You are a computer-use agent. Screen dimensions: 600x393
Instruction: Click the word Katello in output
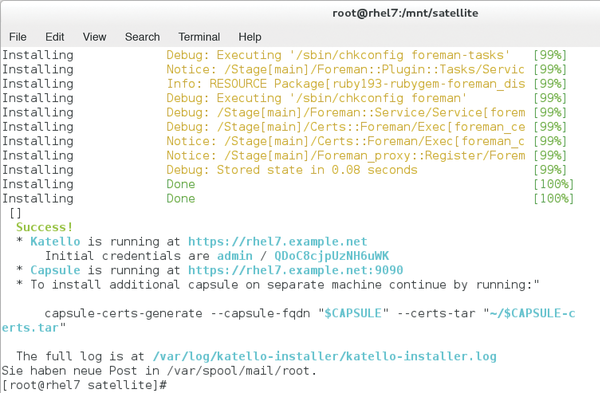[55, 241]
